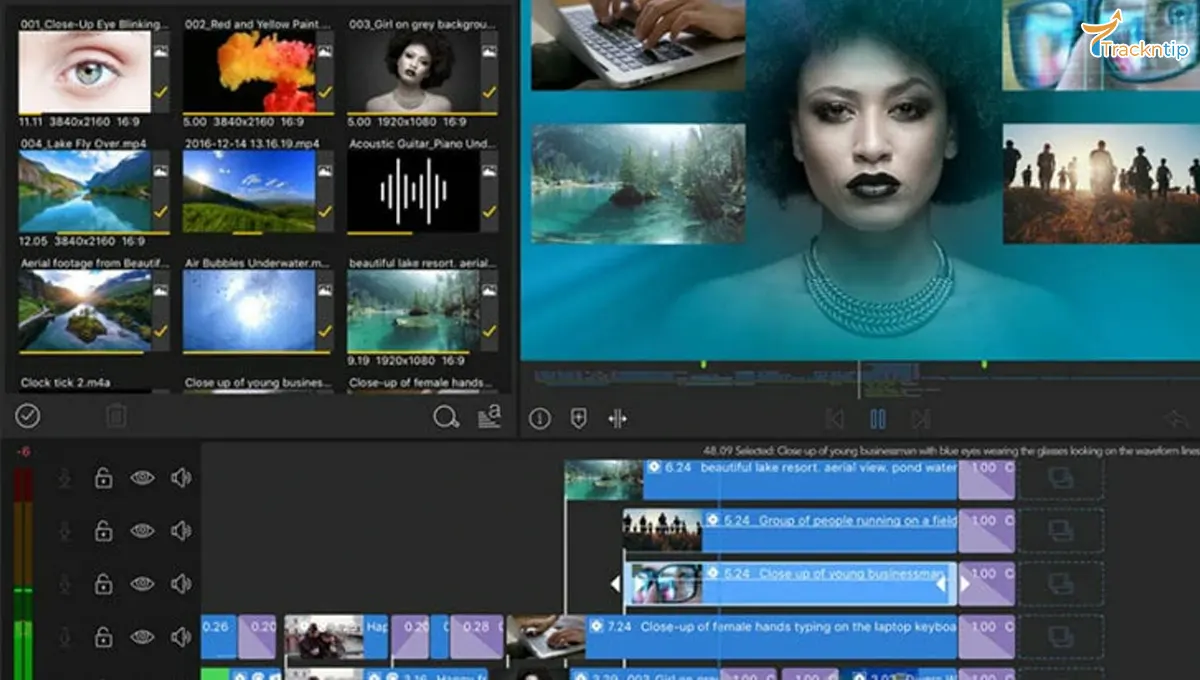The image size is (1200, 680).
Task: Select the circled checkmark icon in the library toolbar
Action: [27, 417]
